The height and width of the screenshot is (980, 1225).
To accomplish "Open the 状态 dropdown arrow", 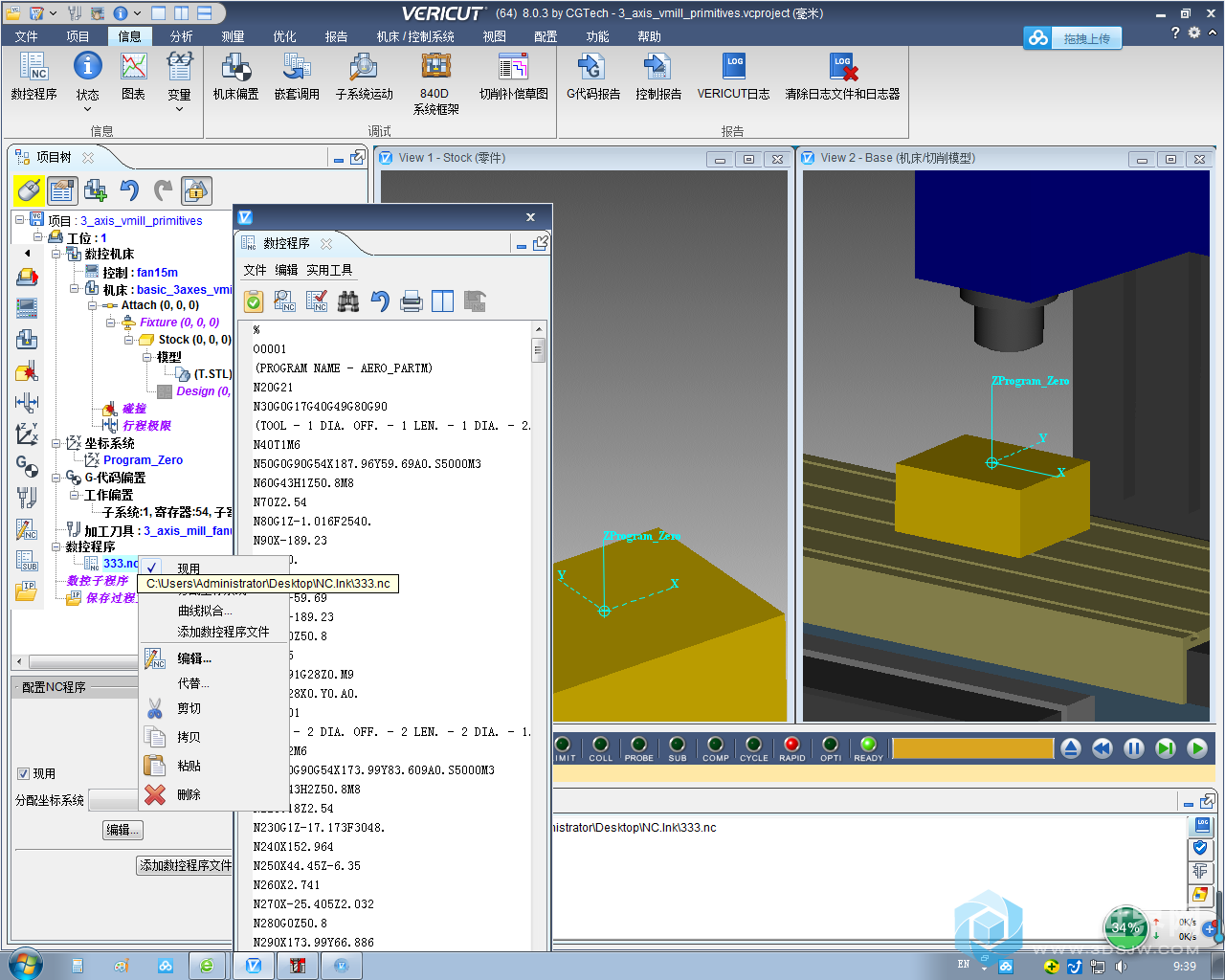I will [88, 108].
